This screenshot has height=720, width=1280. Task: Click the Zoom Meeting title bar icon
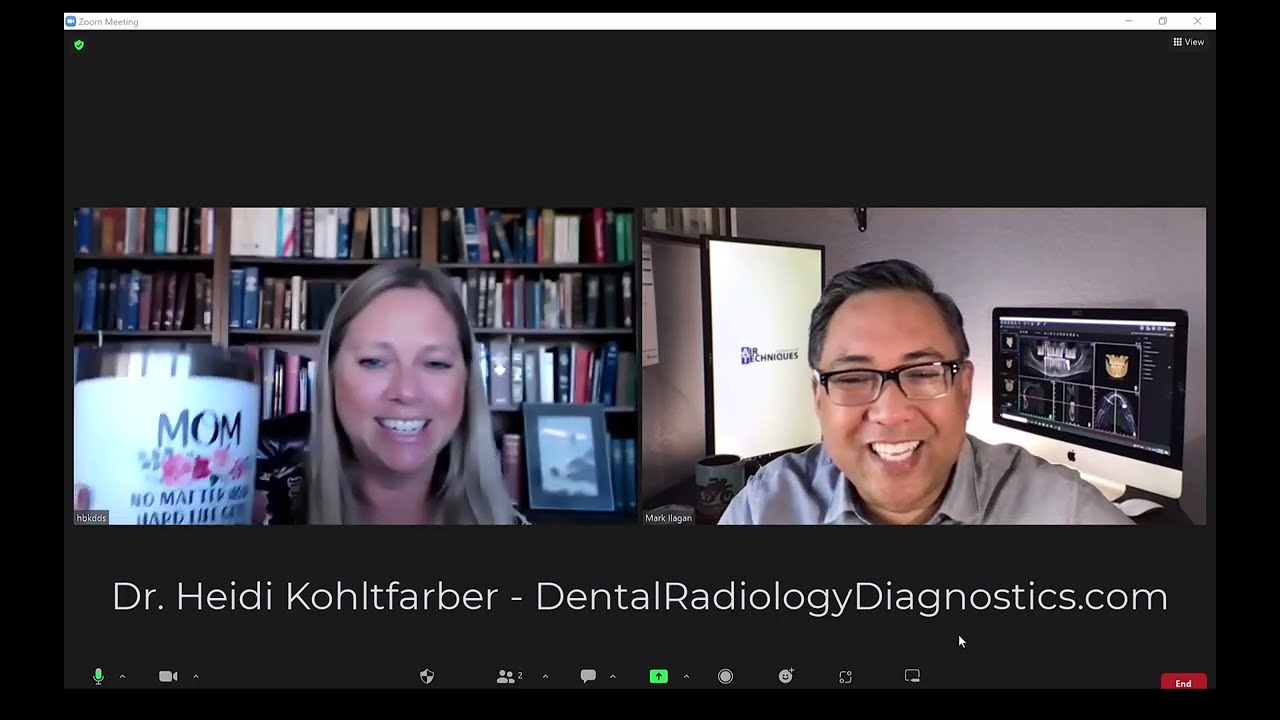click(71, 21)
